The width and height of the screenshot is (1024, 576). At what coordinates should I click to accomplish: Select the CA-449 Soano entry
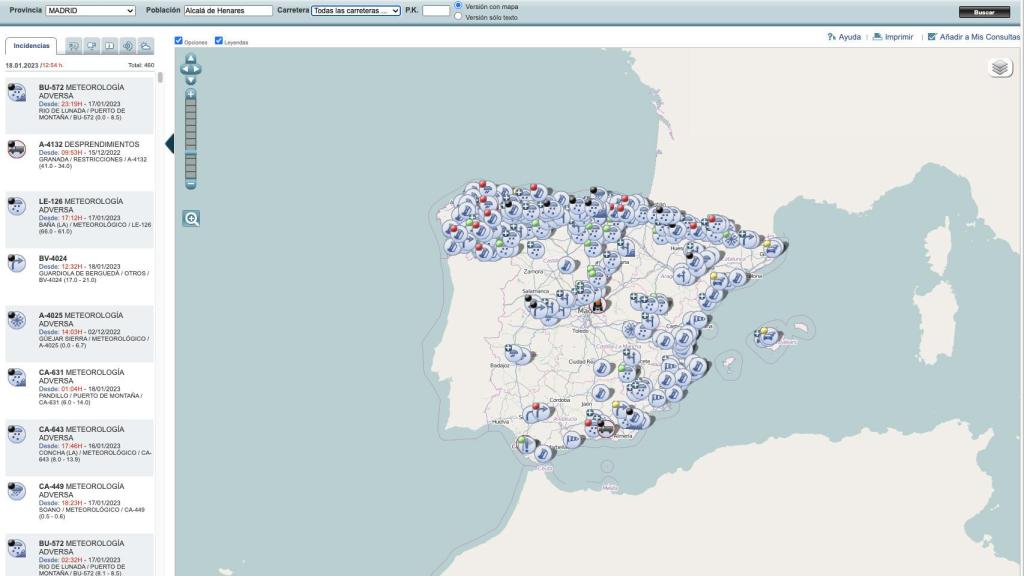pos(80,505)
